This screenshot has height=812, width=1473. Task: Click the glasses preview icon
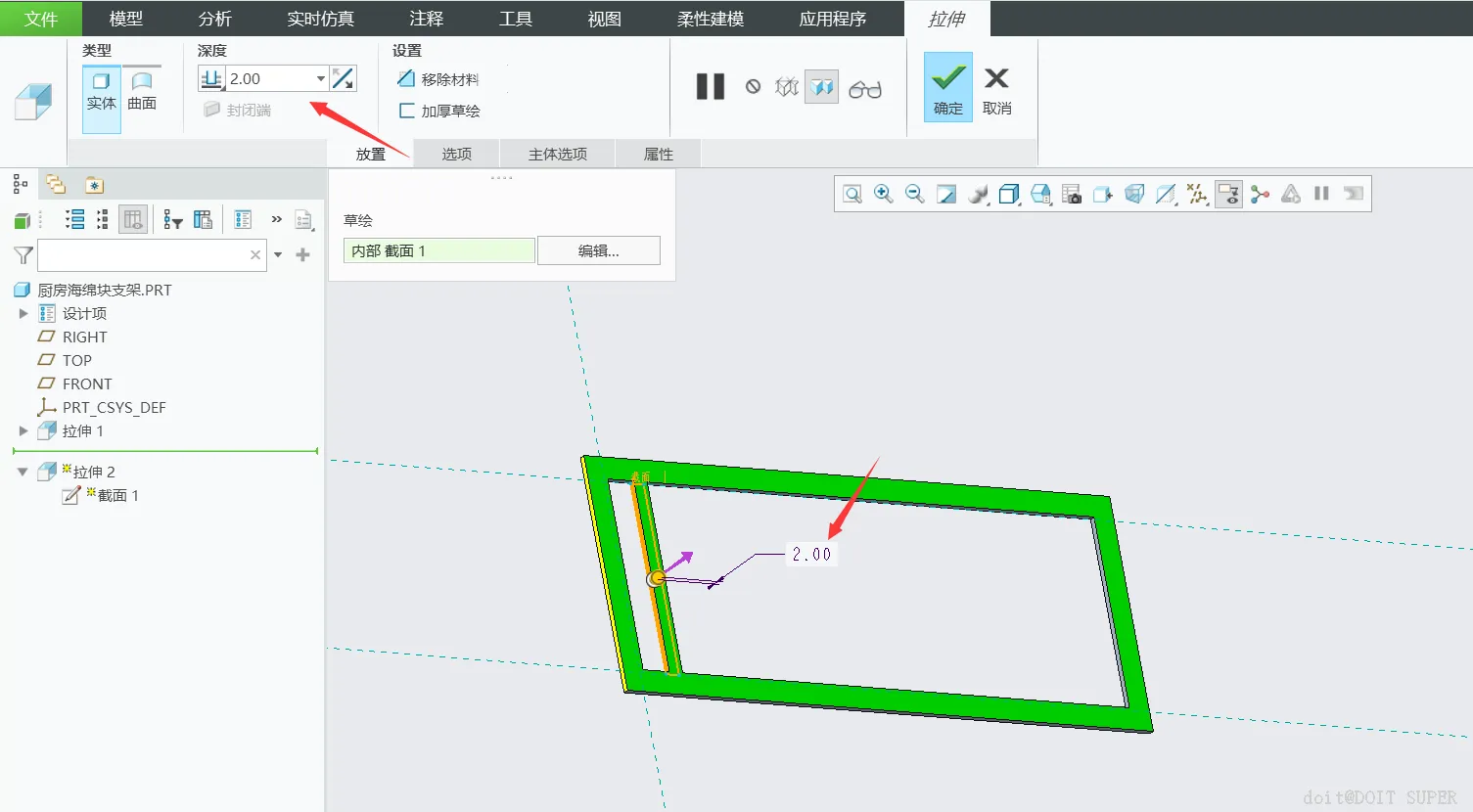click(x=865, y=88)
